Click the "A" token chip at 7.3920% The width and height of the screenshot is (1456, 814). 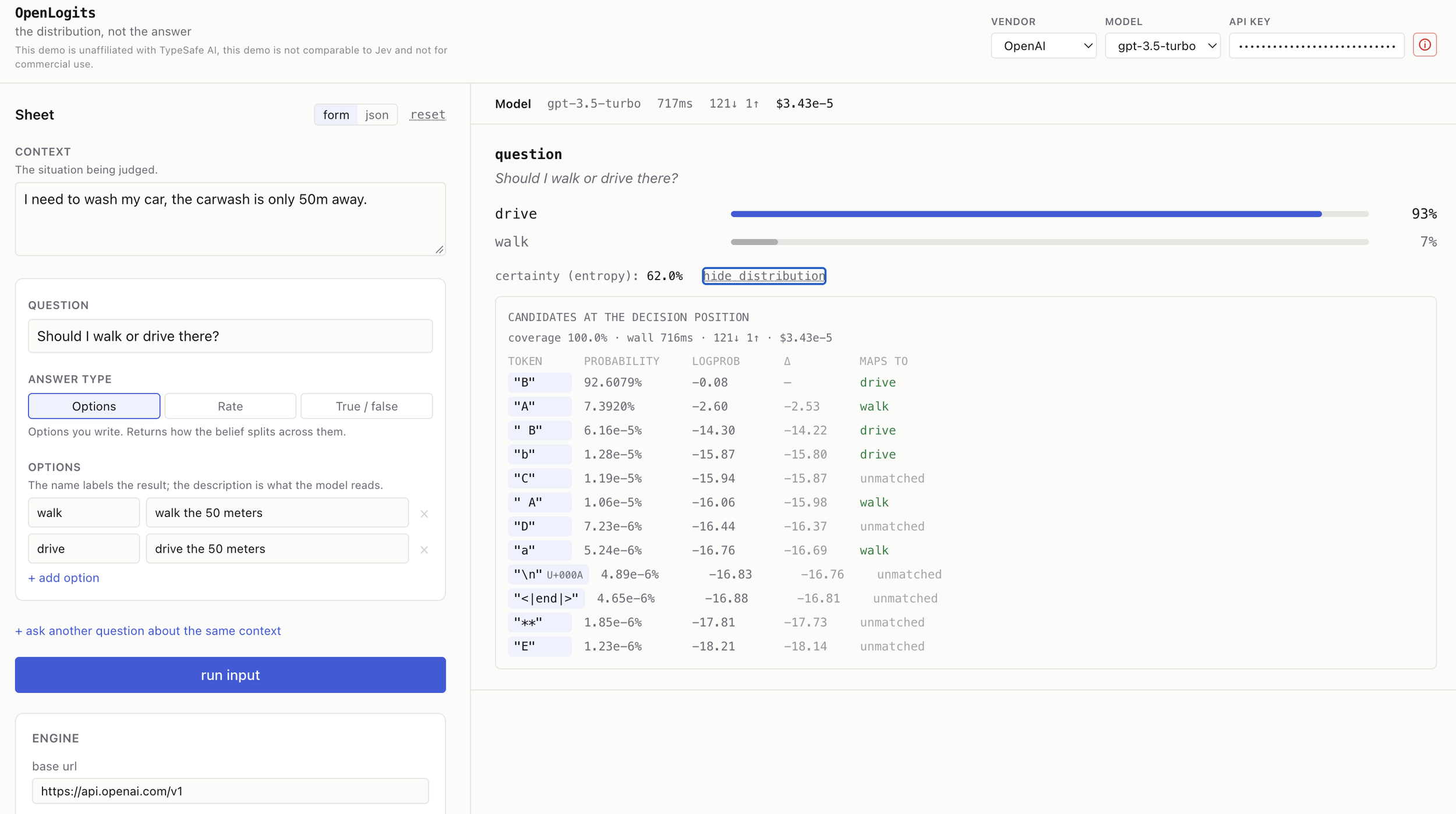(x=539, y=406)
